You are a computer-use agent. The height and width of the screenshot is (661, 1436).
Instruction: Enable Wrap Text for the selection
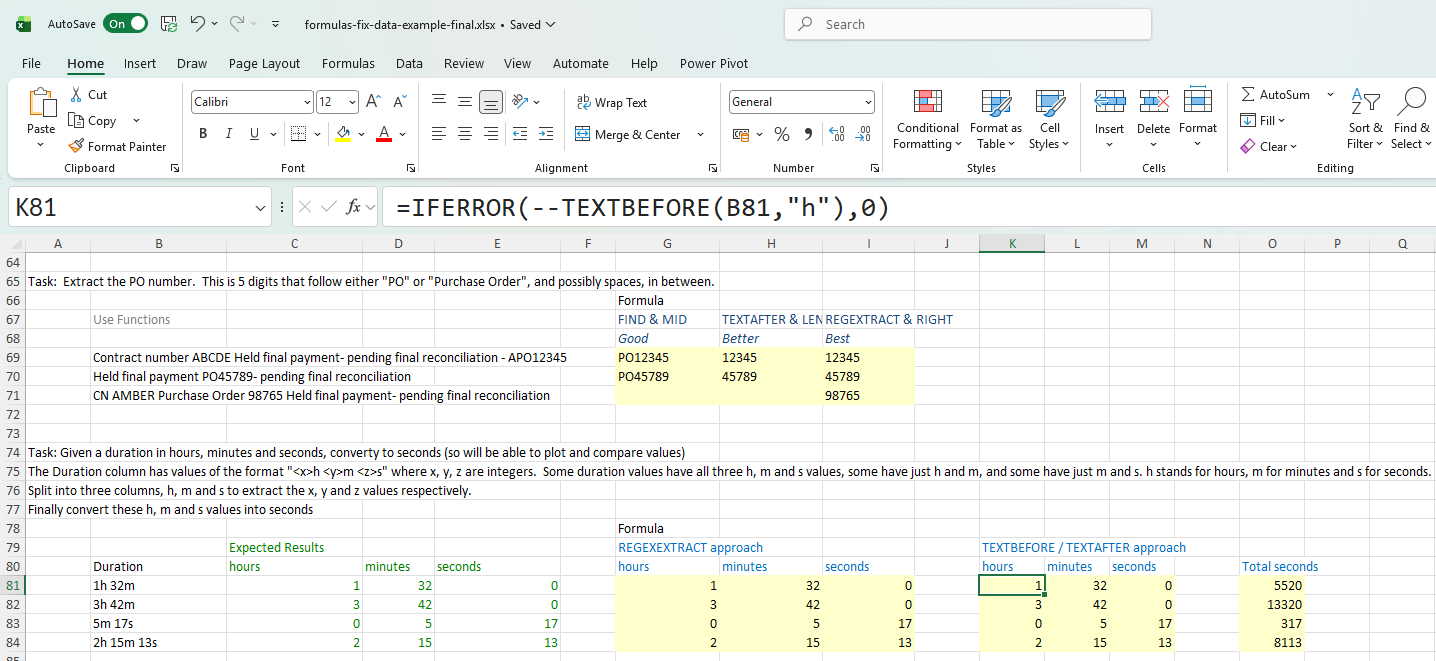611,102
